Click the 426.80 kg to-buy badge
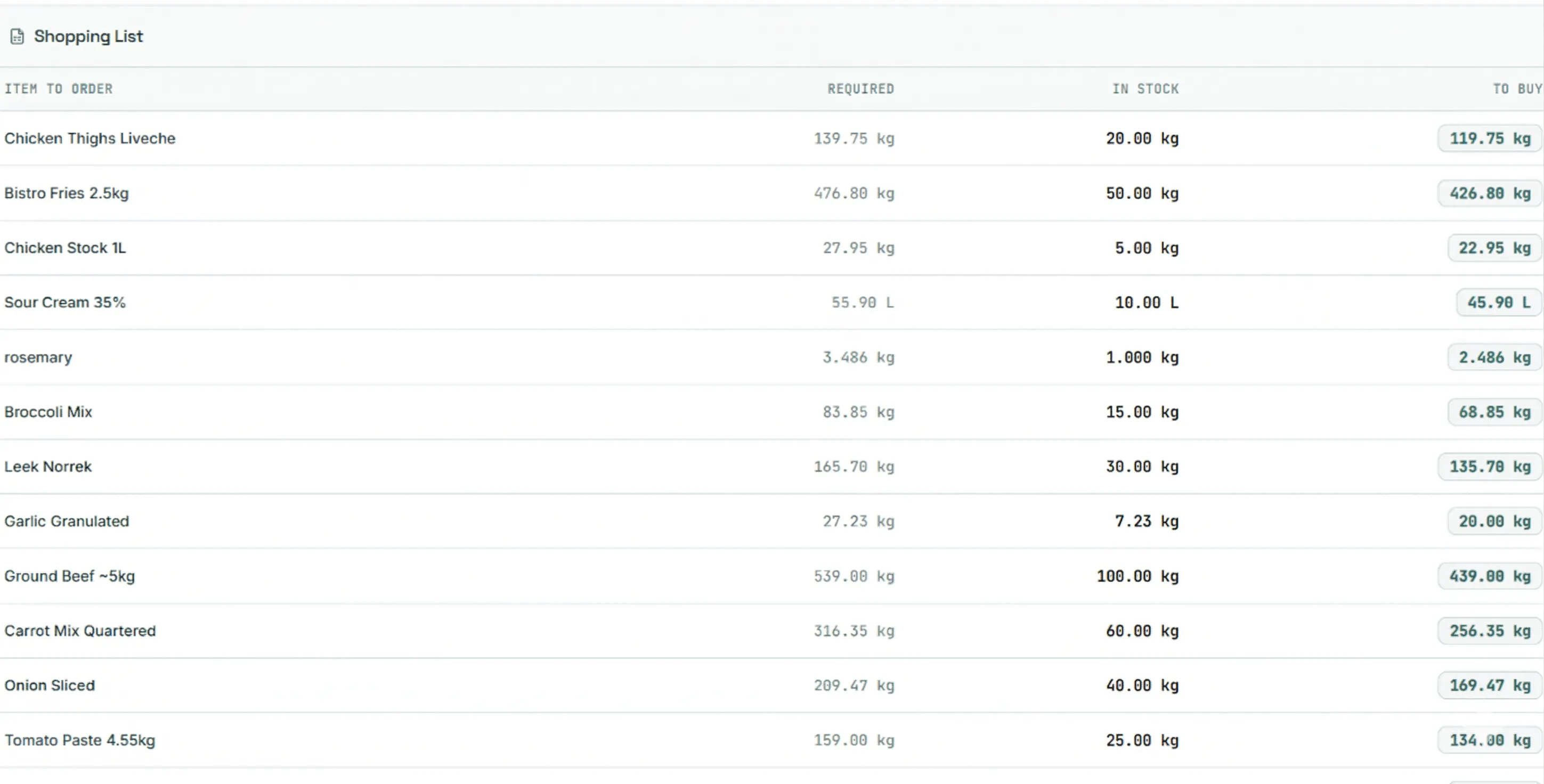Image resolution: width=1544 pixels, height=784 pixels. 1490,193
